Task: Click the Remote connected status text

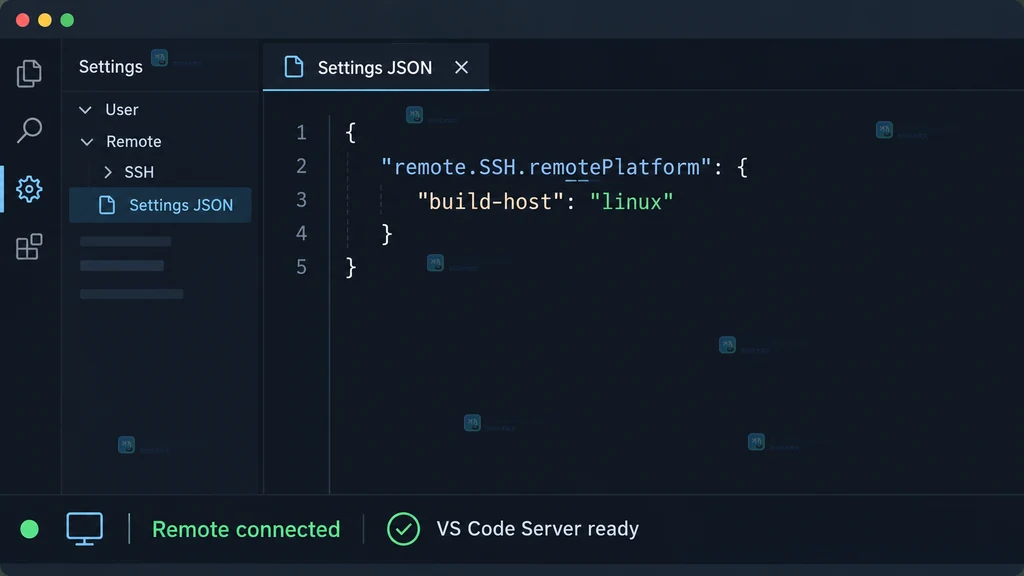Action: [x=246, y=529]
